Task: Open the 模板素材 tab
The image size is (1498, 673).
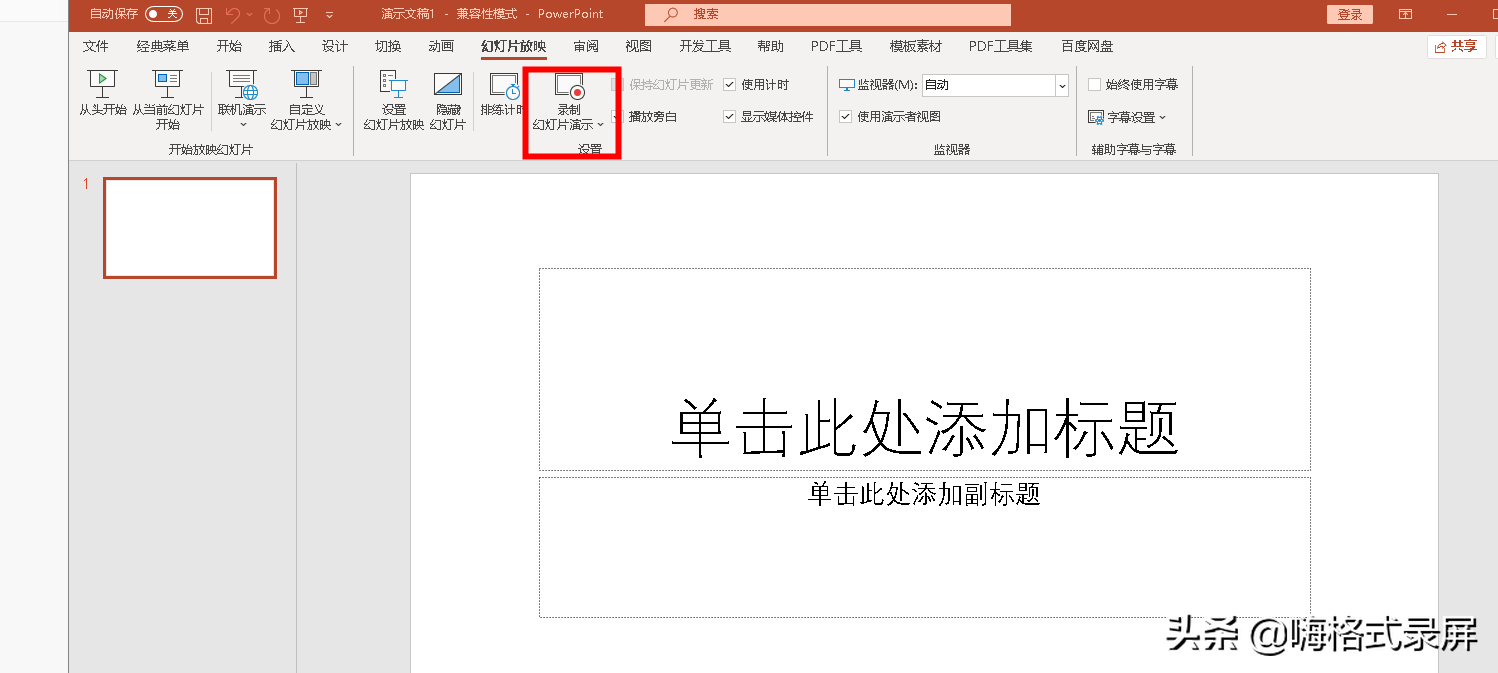Action: (916, 46)
